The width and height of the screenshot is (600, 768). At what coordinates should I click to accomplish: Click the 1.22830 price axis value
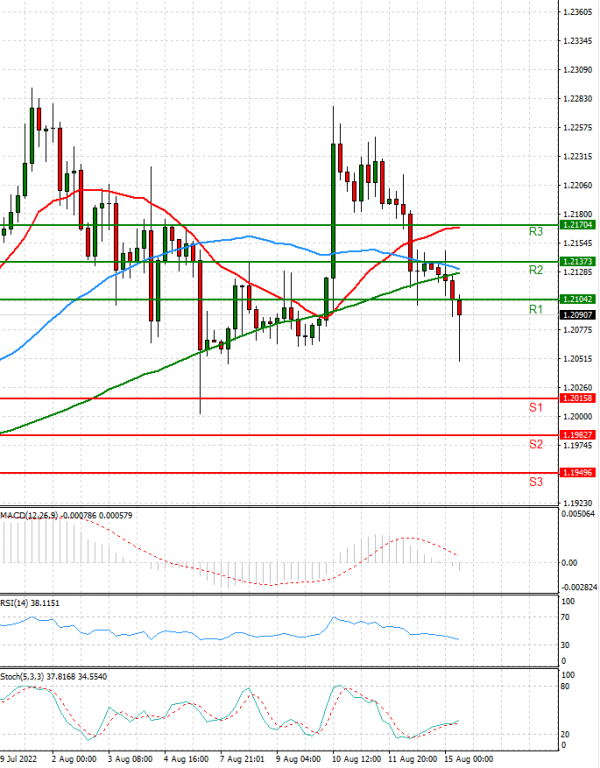(x=577, y=99)
